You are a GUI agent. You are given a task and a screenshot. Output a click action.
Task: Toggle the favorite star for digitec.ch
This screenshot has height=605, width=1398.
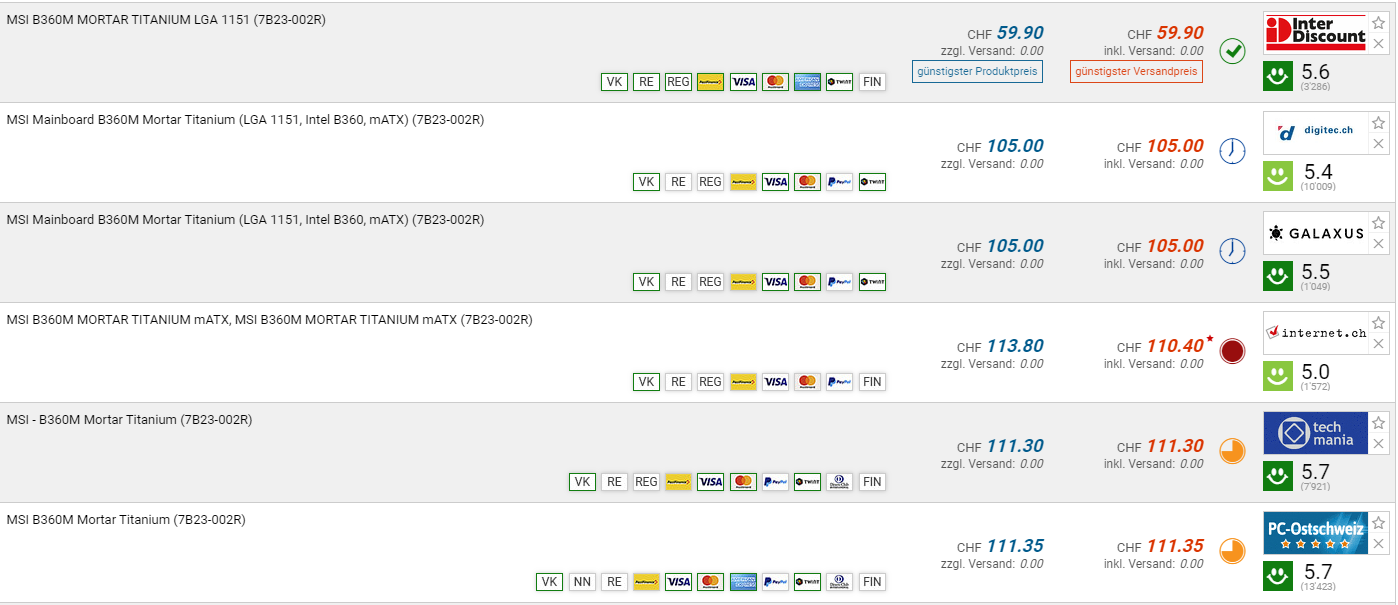point(1378,123)
